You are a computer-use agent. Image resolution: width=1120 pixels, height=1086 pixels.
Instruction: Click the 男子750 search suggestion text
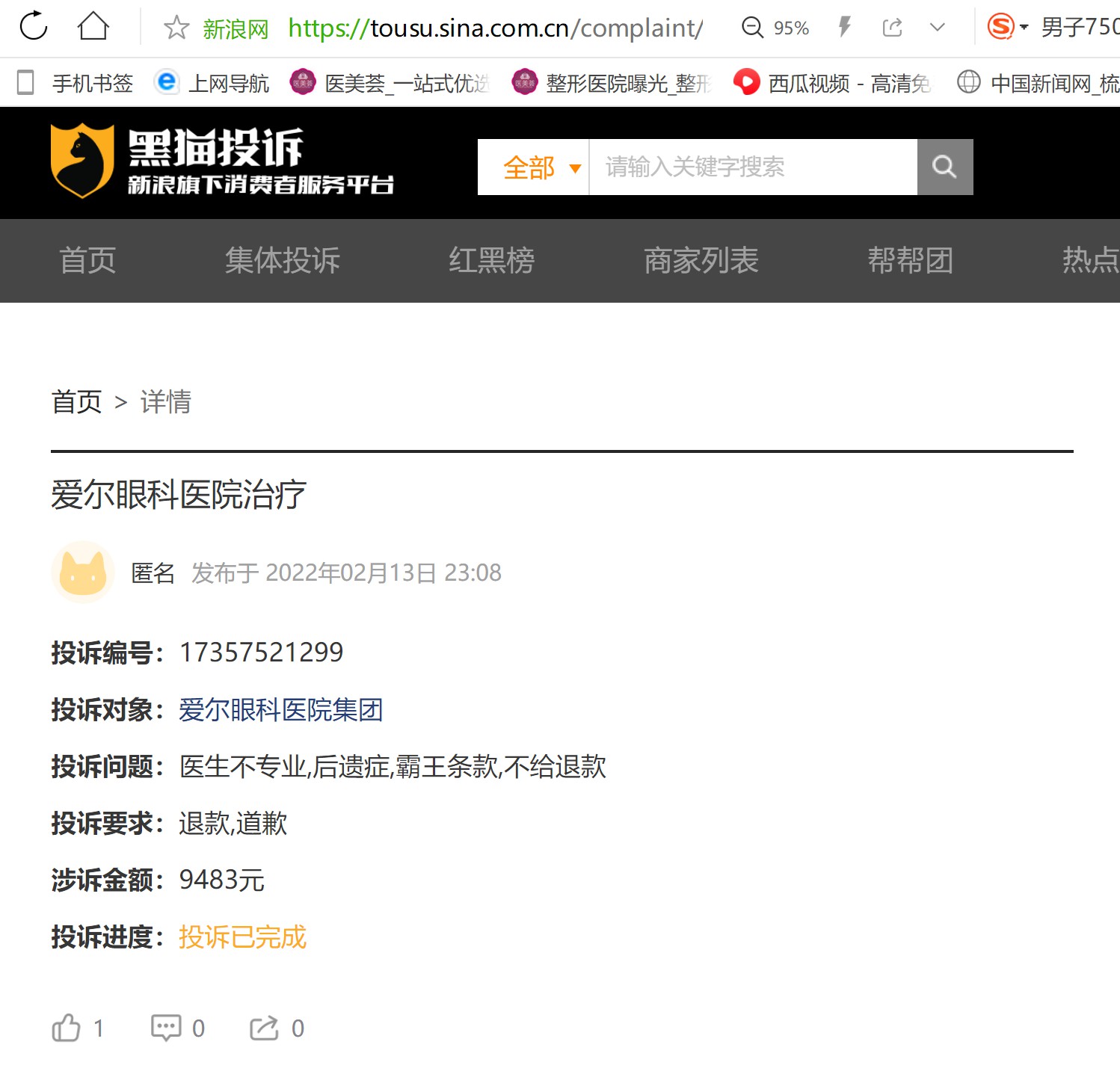coord(1080,28)
